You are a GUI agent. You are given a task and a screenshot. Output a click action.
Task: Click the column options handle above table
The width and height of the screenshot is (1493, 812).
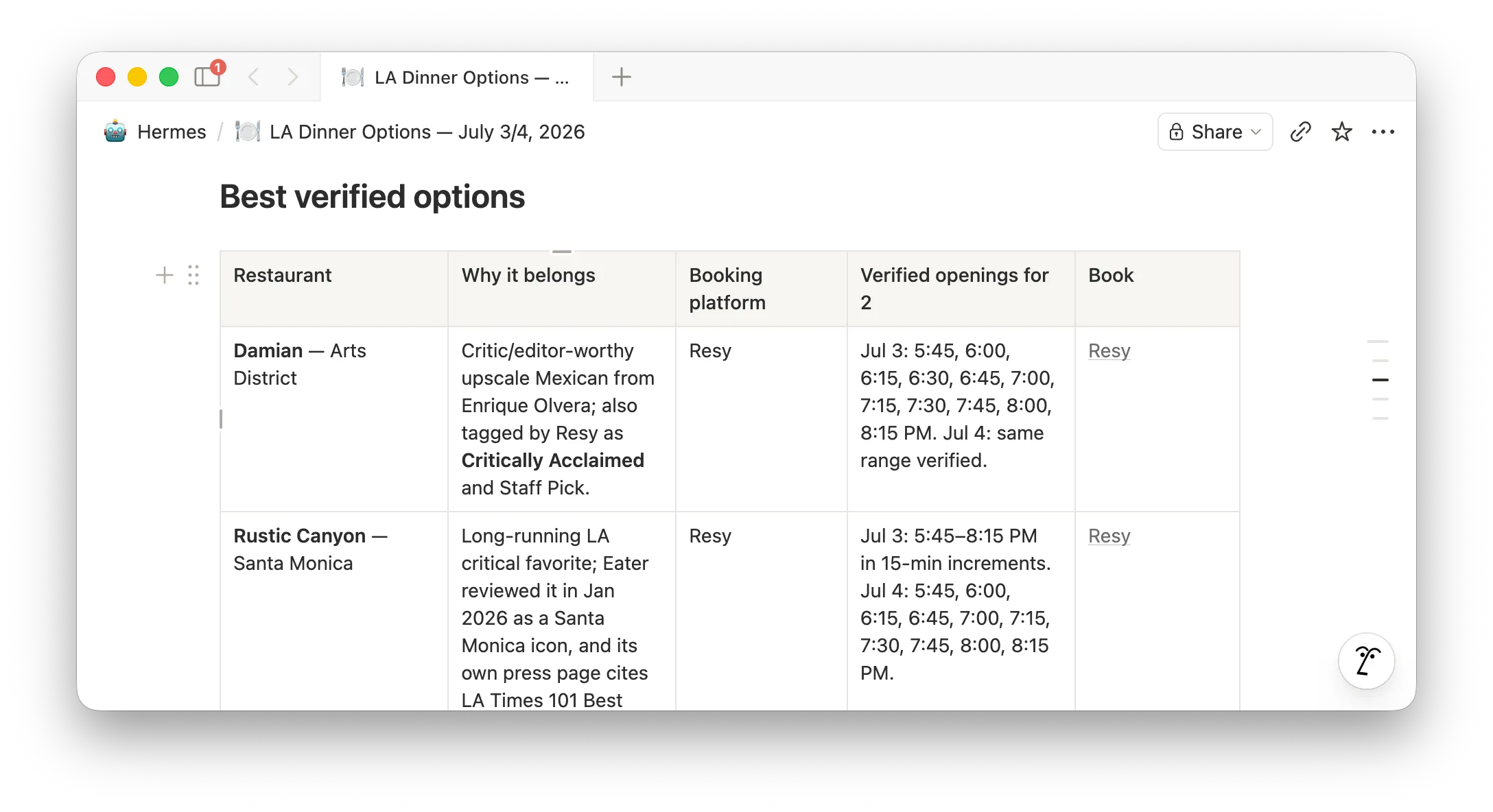561,252
